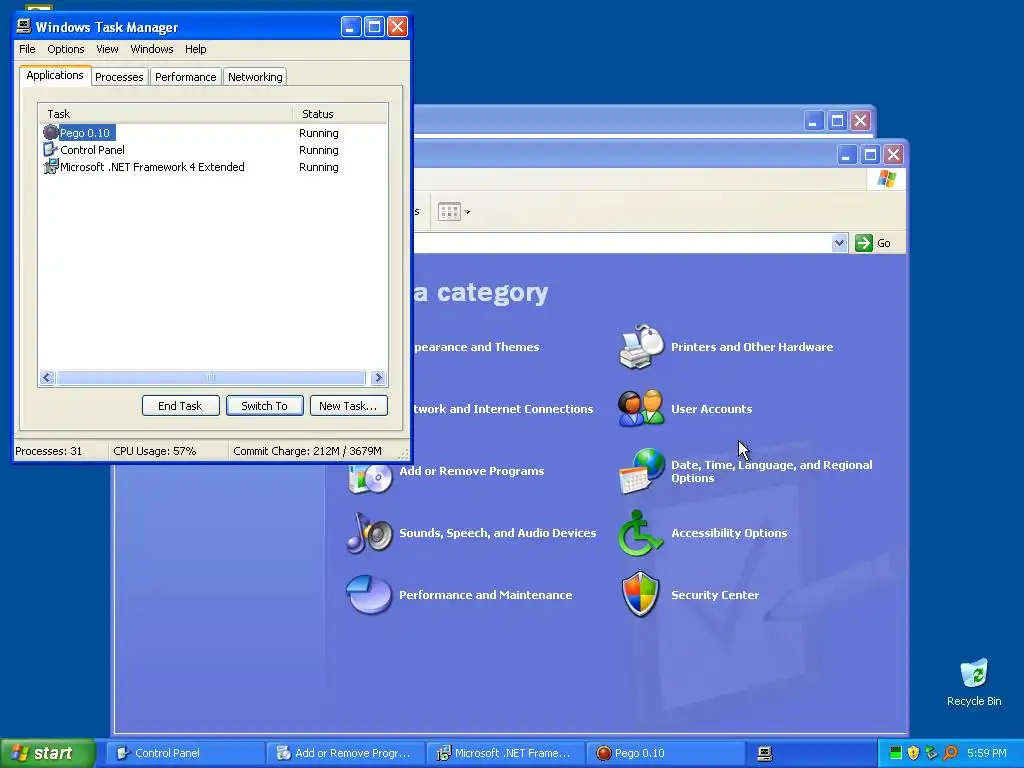Click the green CPU usage tray icon

[896, 753]
